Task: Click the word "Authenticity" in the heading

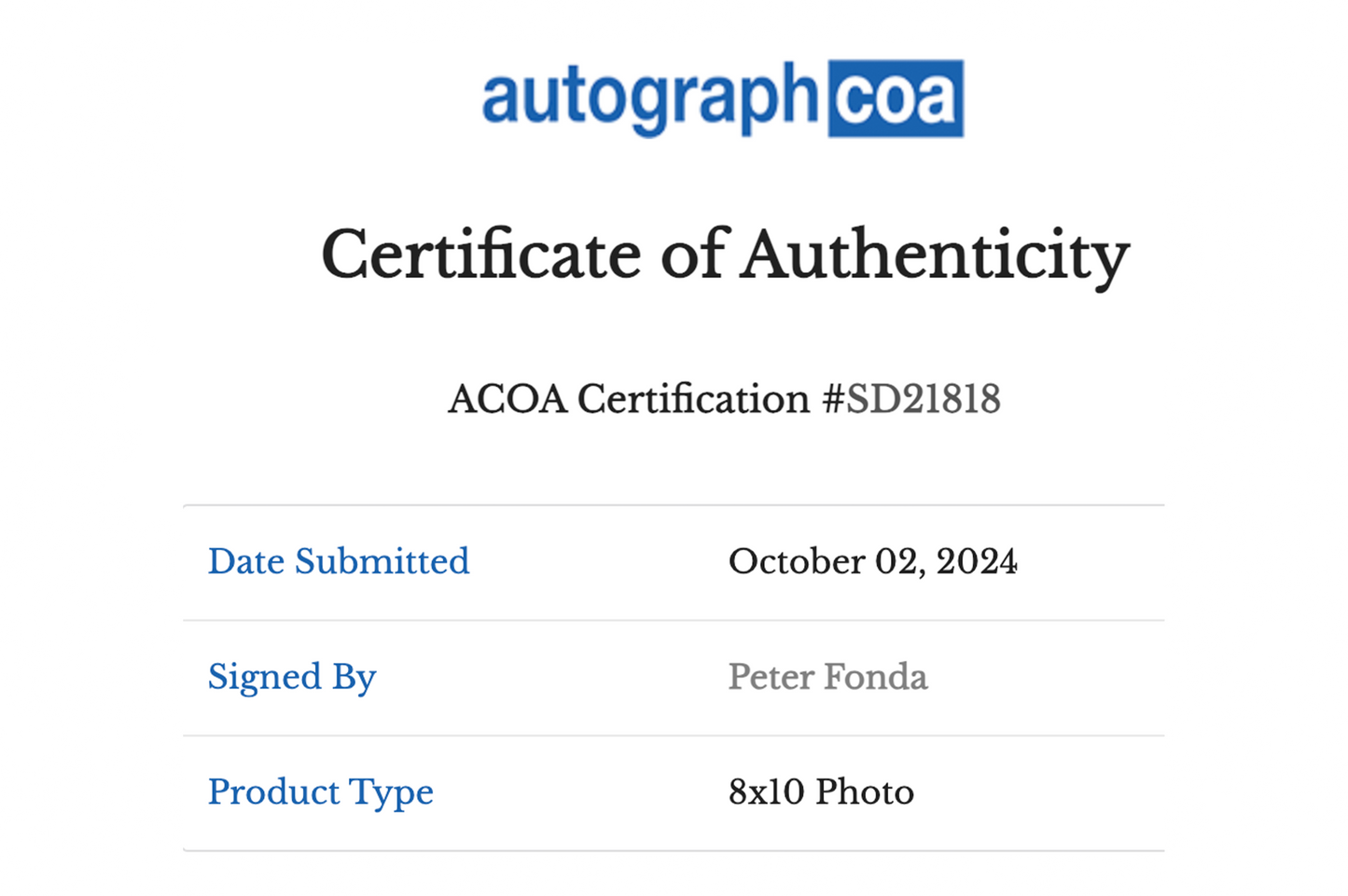Action: [x=936, y=256]
